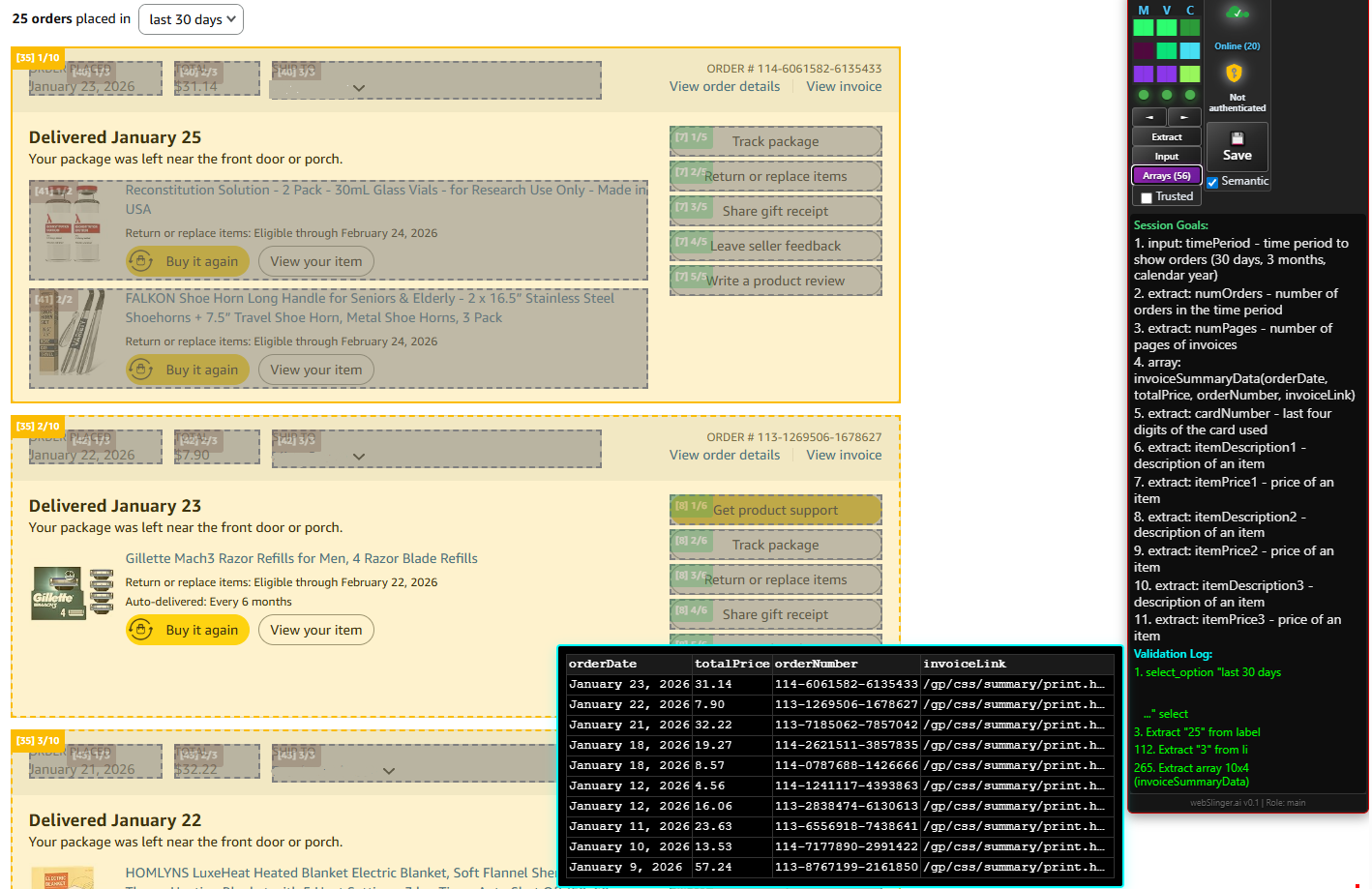Share gift receipt for January 23 delivery
This screenshot has height=889, width=1372.
pos(776,614)
